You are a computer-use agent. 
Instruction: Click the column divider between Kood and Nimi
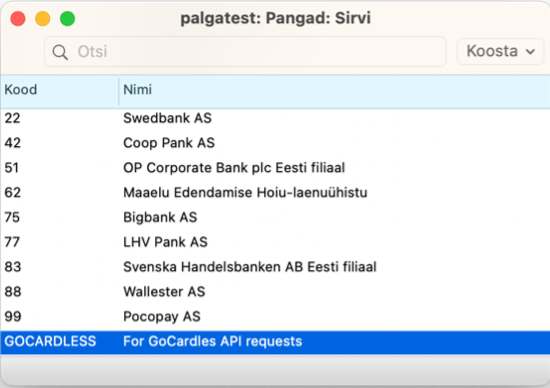click(119, 91)
